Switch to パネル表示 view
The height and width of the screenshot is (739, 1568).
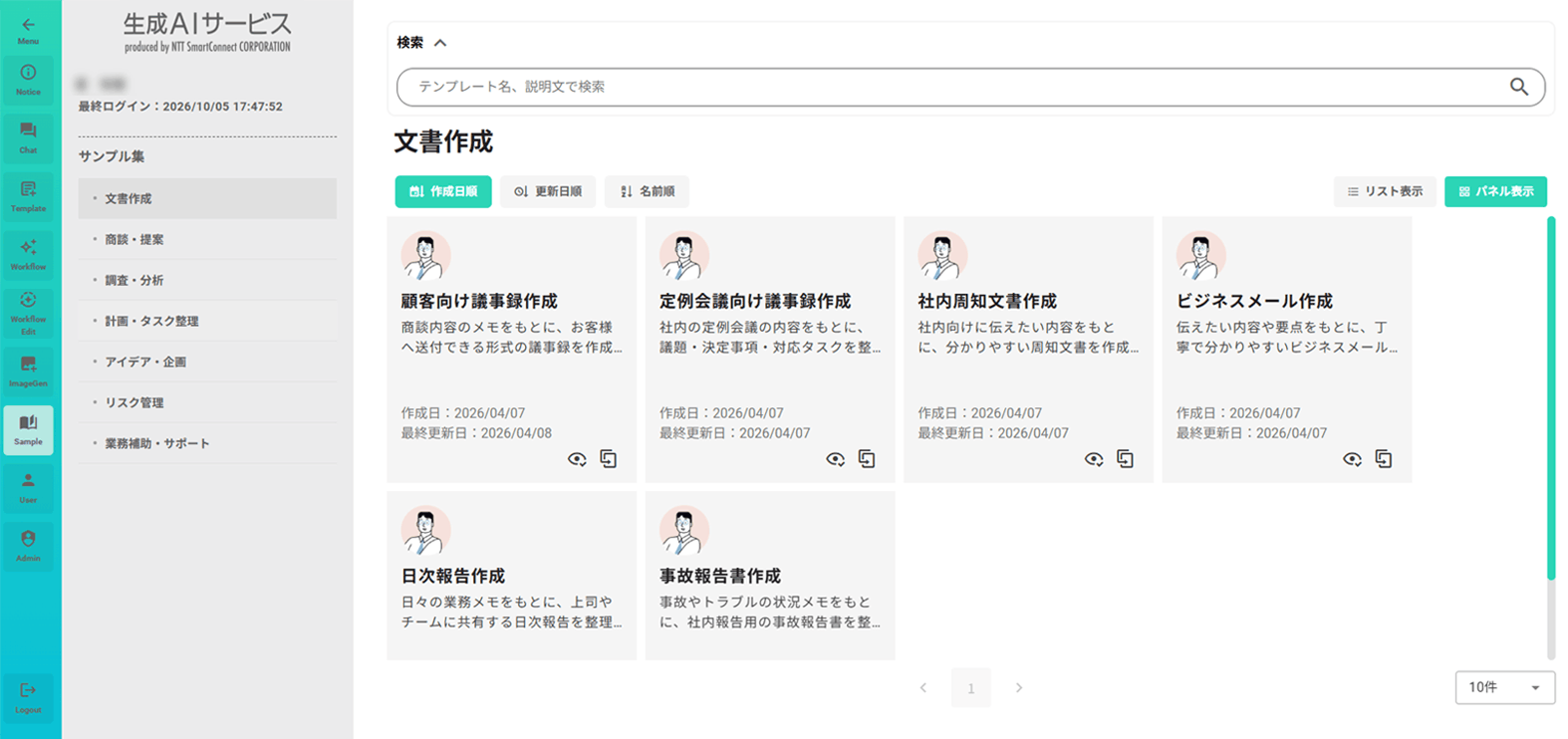[x=1495, y=191]
